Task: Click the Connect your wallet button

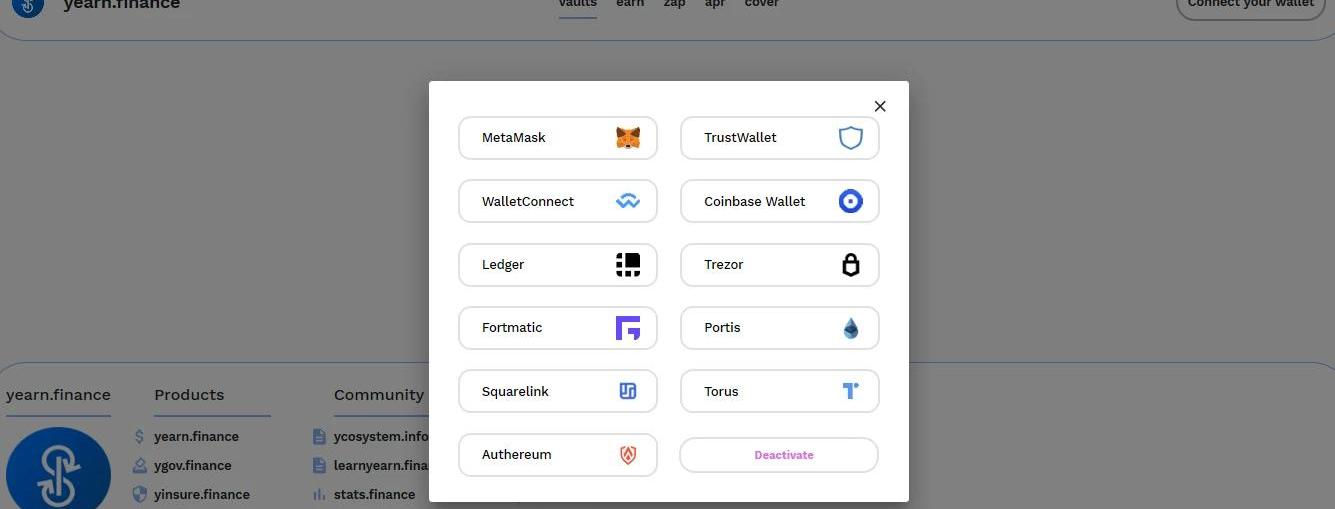Action: 1250,5
